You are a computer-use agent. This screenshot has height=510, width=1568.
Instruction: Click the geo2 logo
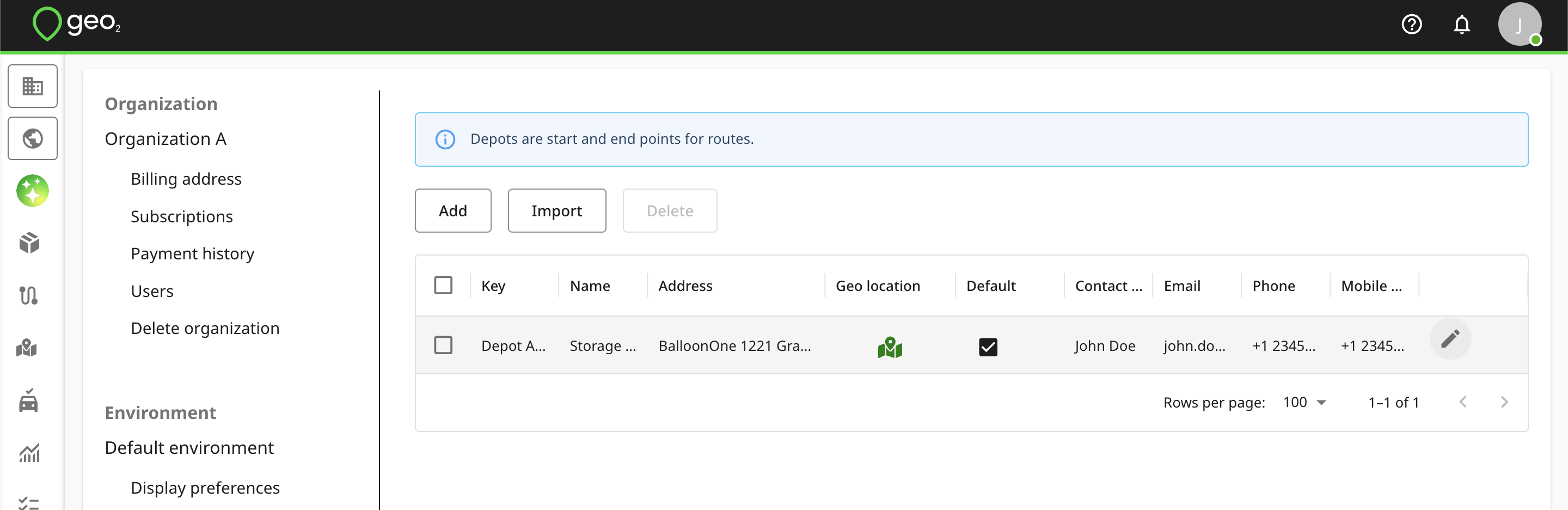pyautogui.click(x=76, y=24)
